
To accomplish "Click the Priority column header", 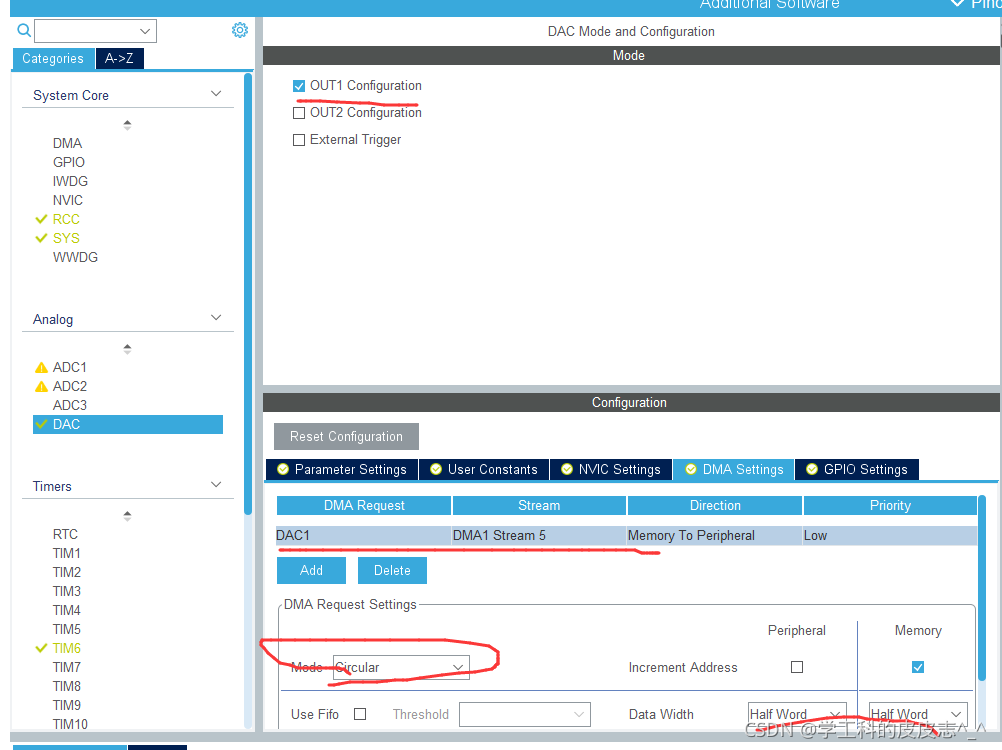I will click(890, 505).
